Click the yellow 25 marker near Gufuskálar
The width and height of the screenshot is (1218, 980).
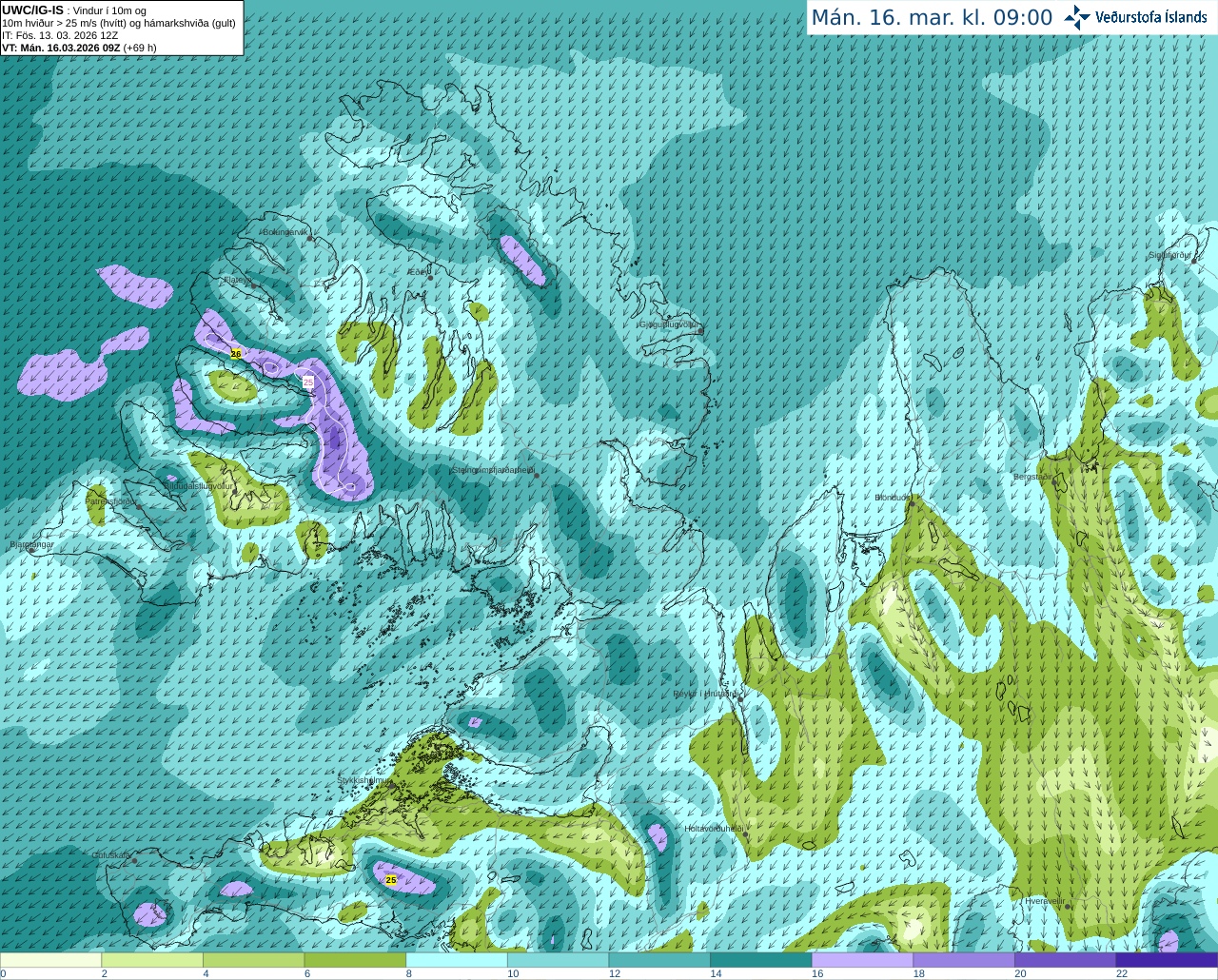(391, 880)
